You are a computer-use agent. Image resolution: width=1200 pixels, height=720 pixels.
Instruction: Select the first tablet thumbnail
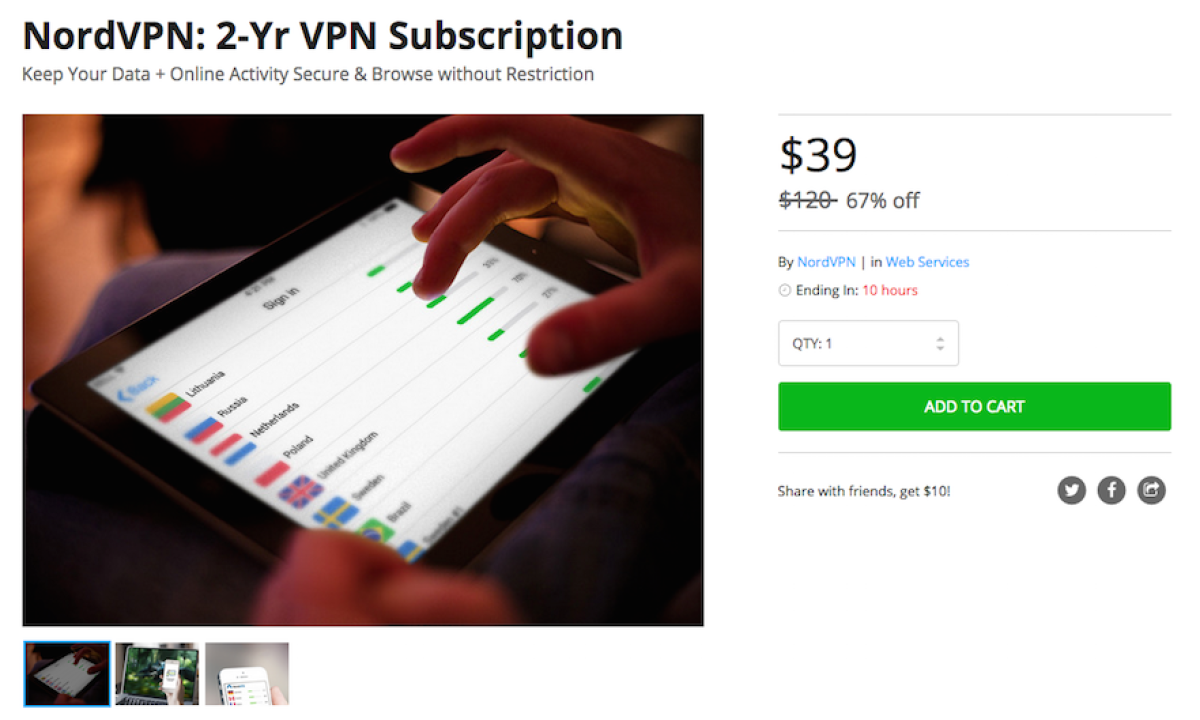pos(66,674)
